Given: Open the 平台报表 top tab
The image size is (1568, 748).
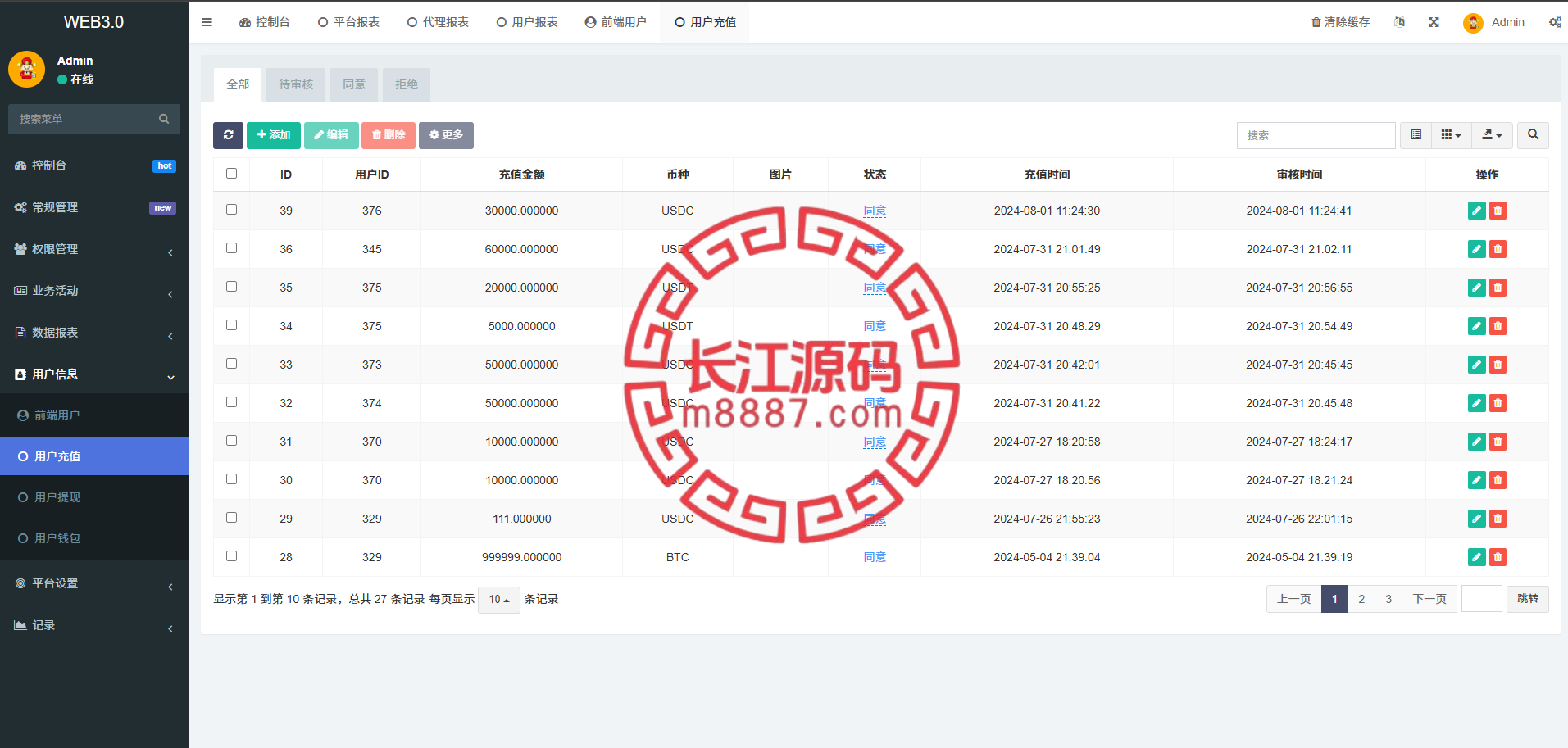Looking at the screenshot, I should 348,22.
